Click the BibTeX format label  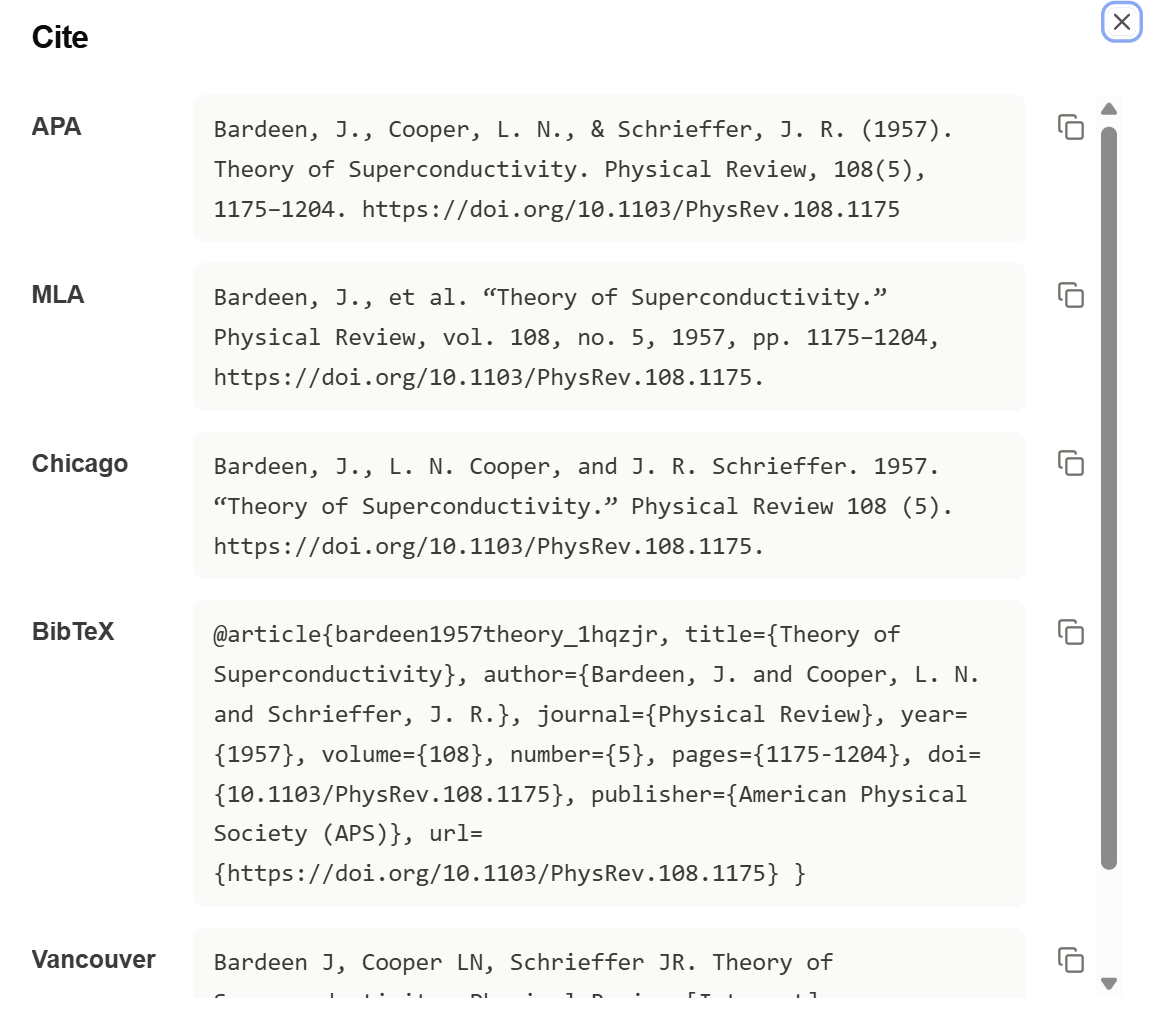(x=73, y=632)
